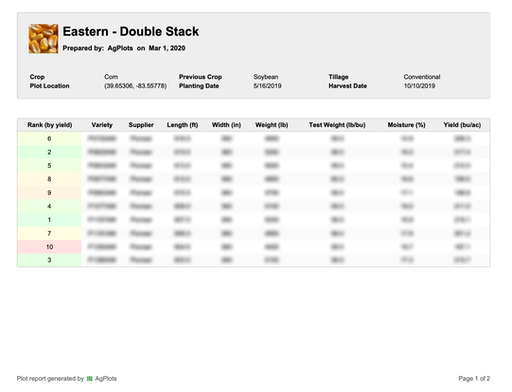Click the 'Plot Location' label
Screen dimensions: 512x392
[x=49, y=86]
